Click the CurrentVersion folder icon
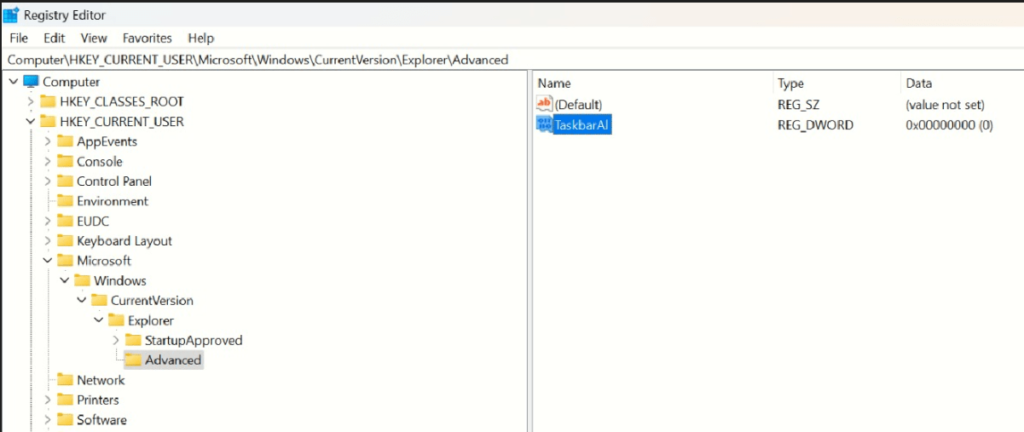Viewport: 1024px width, 432px height. (99, 300)
